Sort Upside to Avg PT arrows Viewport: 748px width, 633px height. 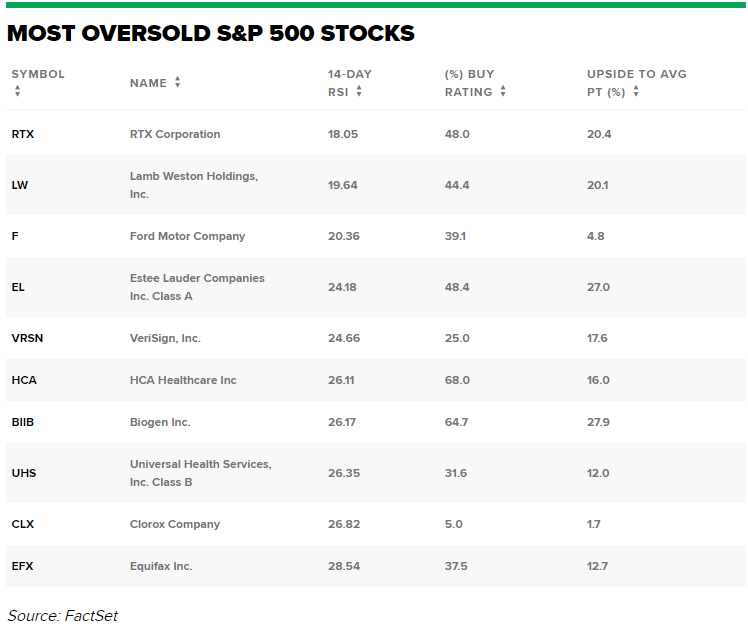coord(636,91)
